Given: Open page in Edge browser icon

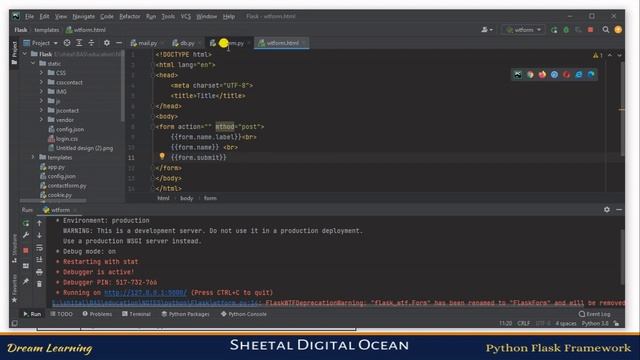Looking at the screenshot, I should pos(591,75).
